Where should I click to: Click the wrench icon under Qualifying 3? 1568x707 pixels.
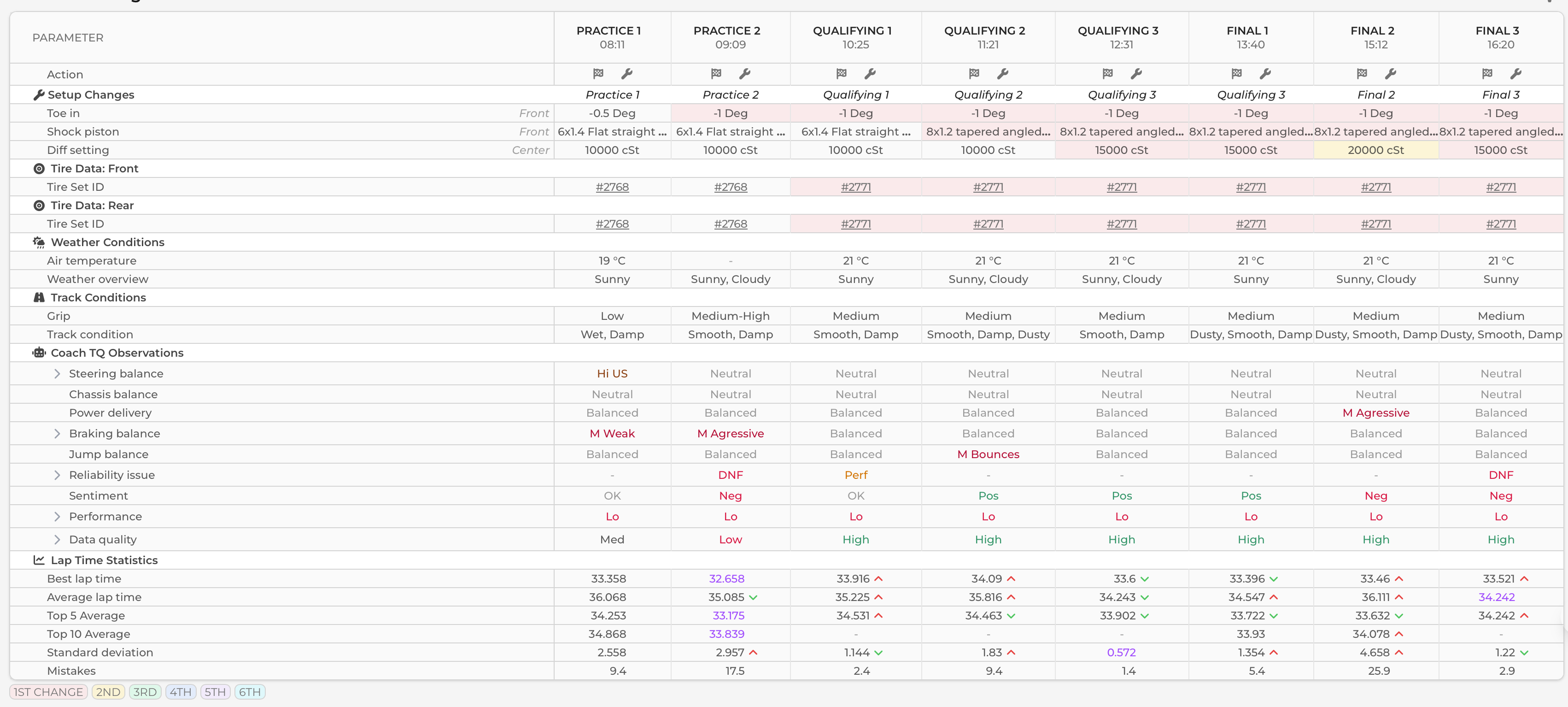1136,74
